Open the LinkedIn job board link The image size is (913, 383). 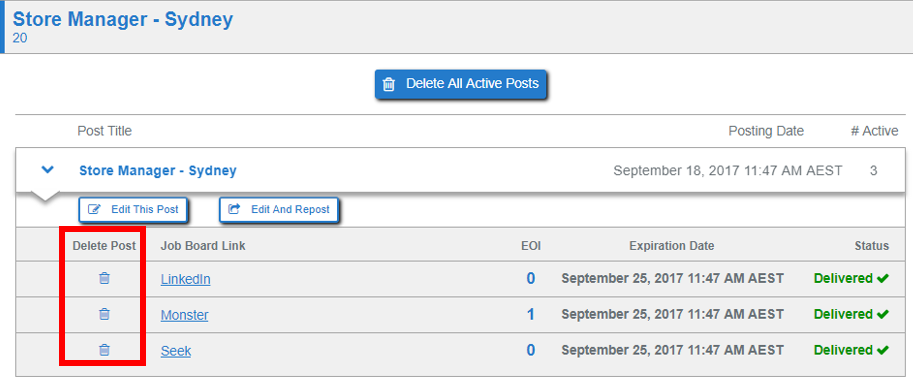(185, 279)
